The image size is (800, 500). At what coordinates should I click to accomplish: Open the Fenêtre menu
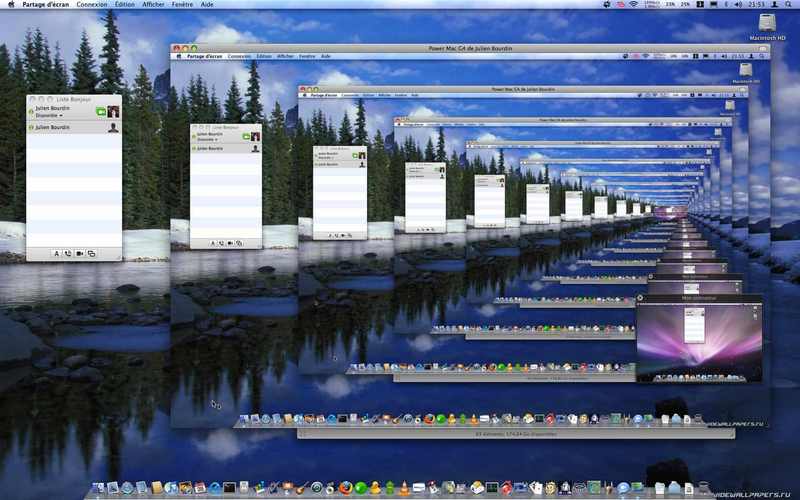pyautogui.click(x=182, y=4)
